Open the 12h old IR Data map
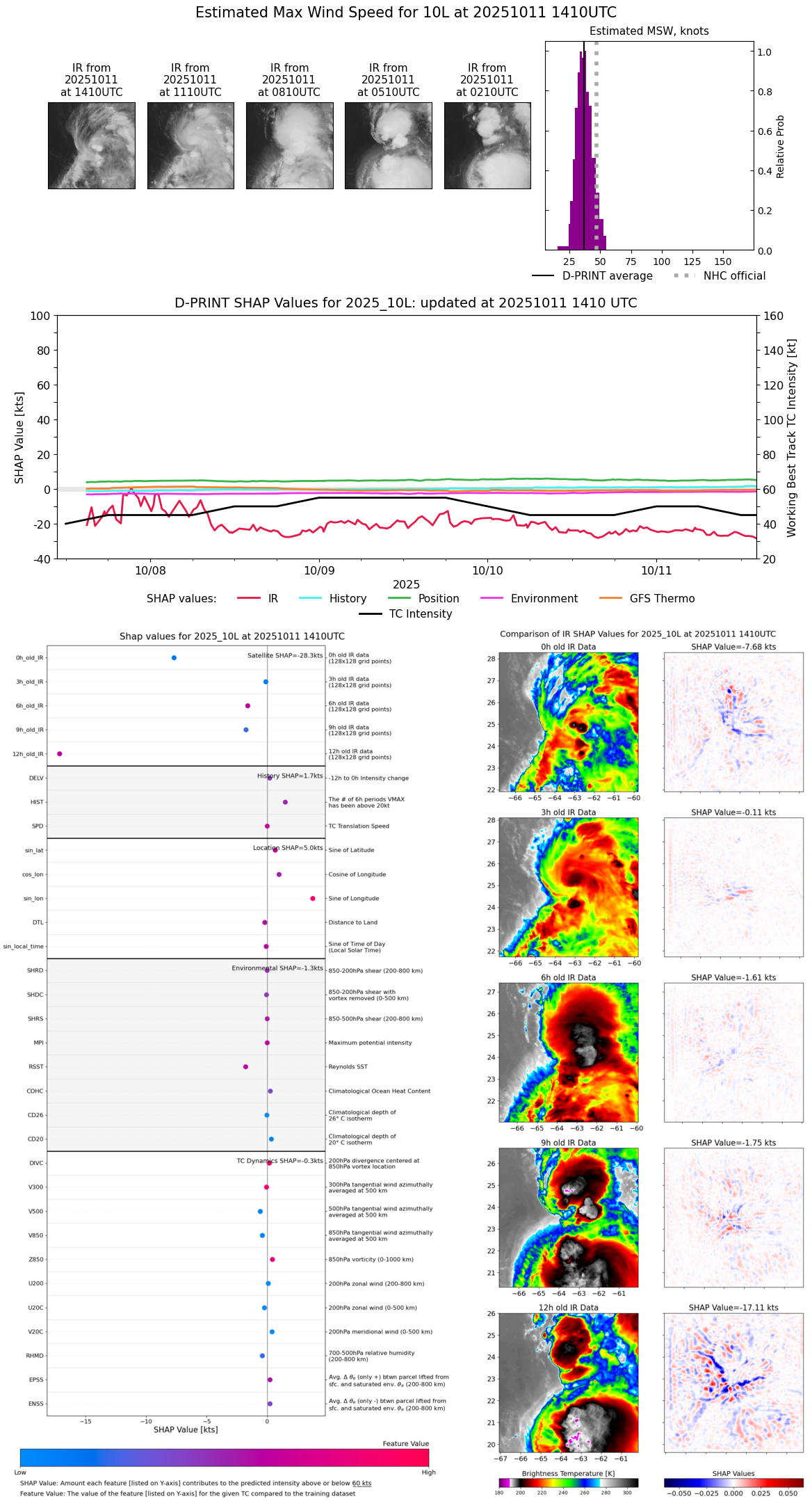This screenshot has width=812, height=1501. coord(569,1383)
